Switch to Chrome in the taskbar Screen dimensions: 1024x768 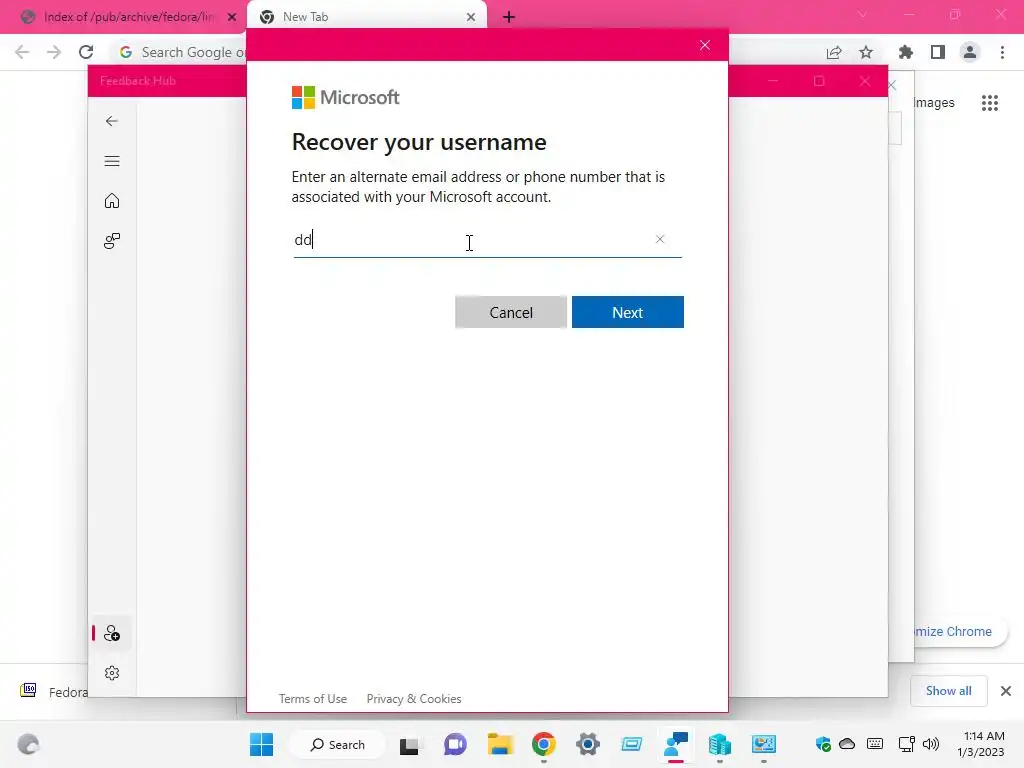[x=543, y=744]
